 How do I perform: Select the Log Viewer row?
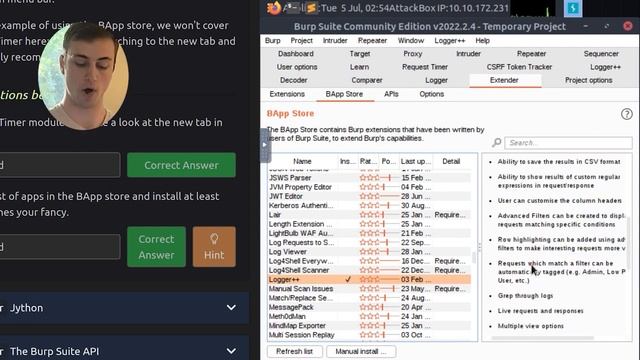pos(369,252)
